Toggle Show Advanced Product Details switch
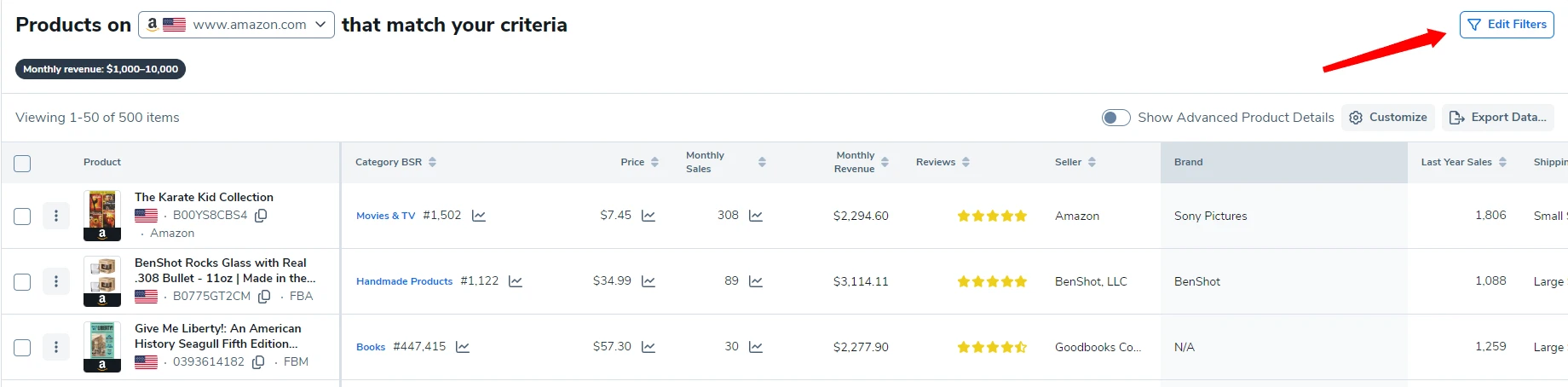Screen dimensions: 1568x387 1115,118
